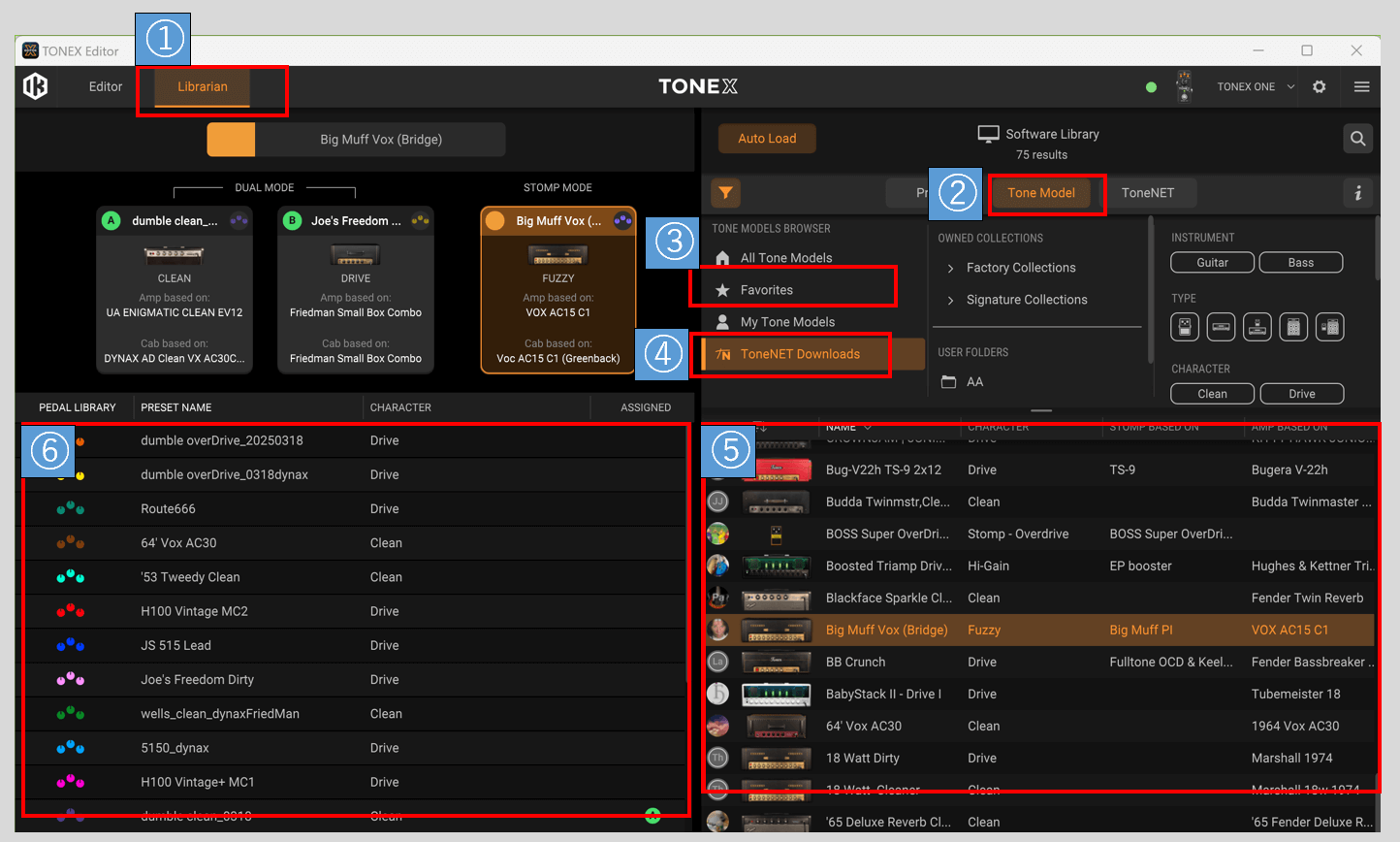Screen dimensions: 1400x842
Task: Open search with the magnifier icon
Action: 1357,138
